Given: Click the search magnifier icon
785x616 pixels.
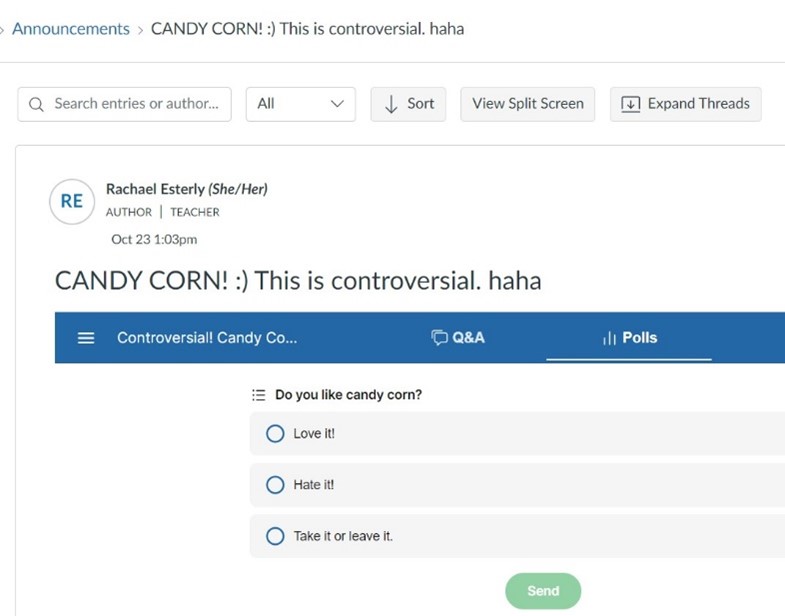Looking at the screenshot, I should point(36,104).
